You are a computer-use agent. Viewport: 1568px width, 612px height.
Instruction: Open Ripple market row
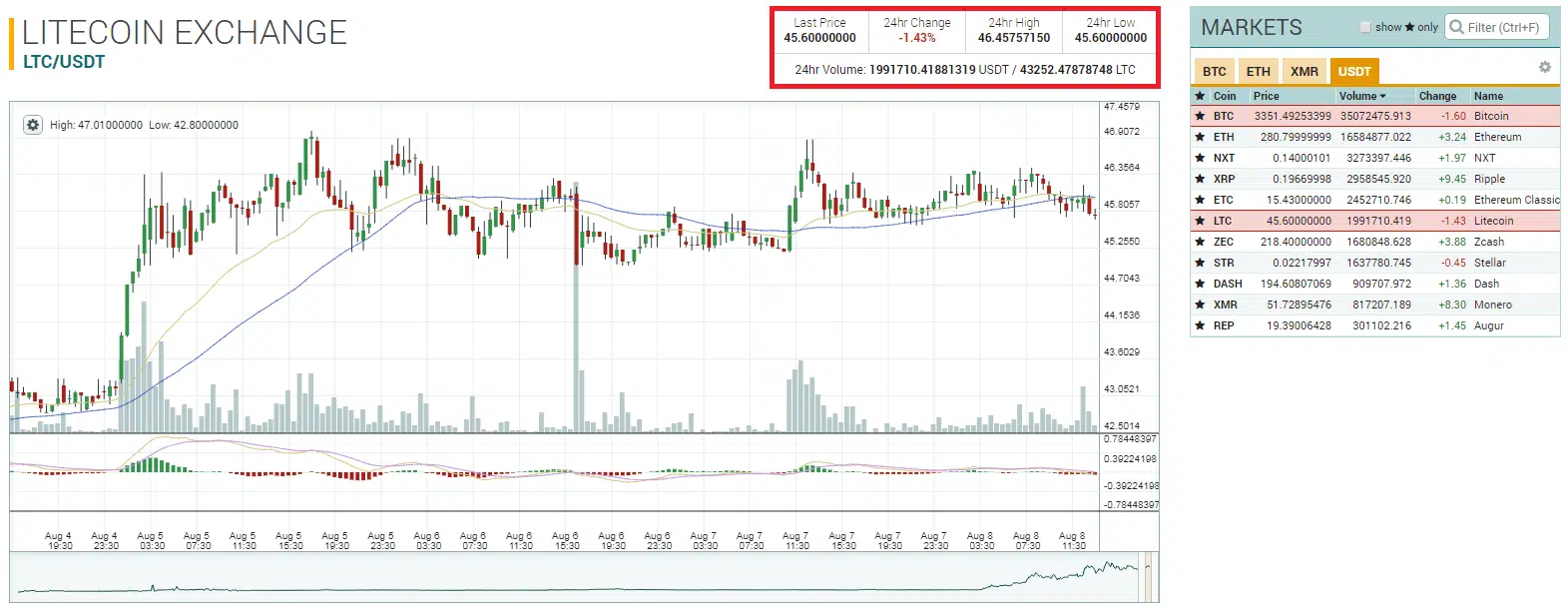[x=1375, y=179]
